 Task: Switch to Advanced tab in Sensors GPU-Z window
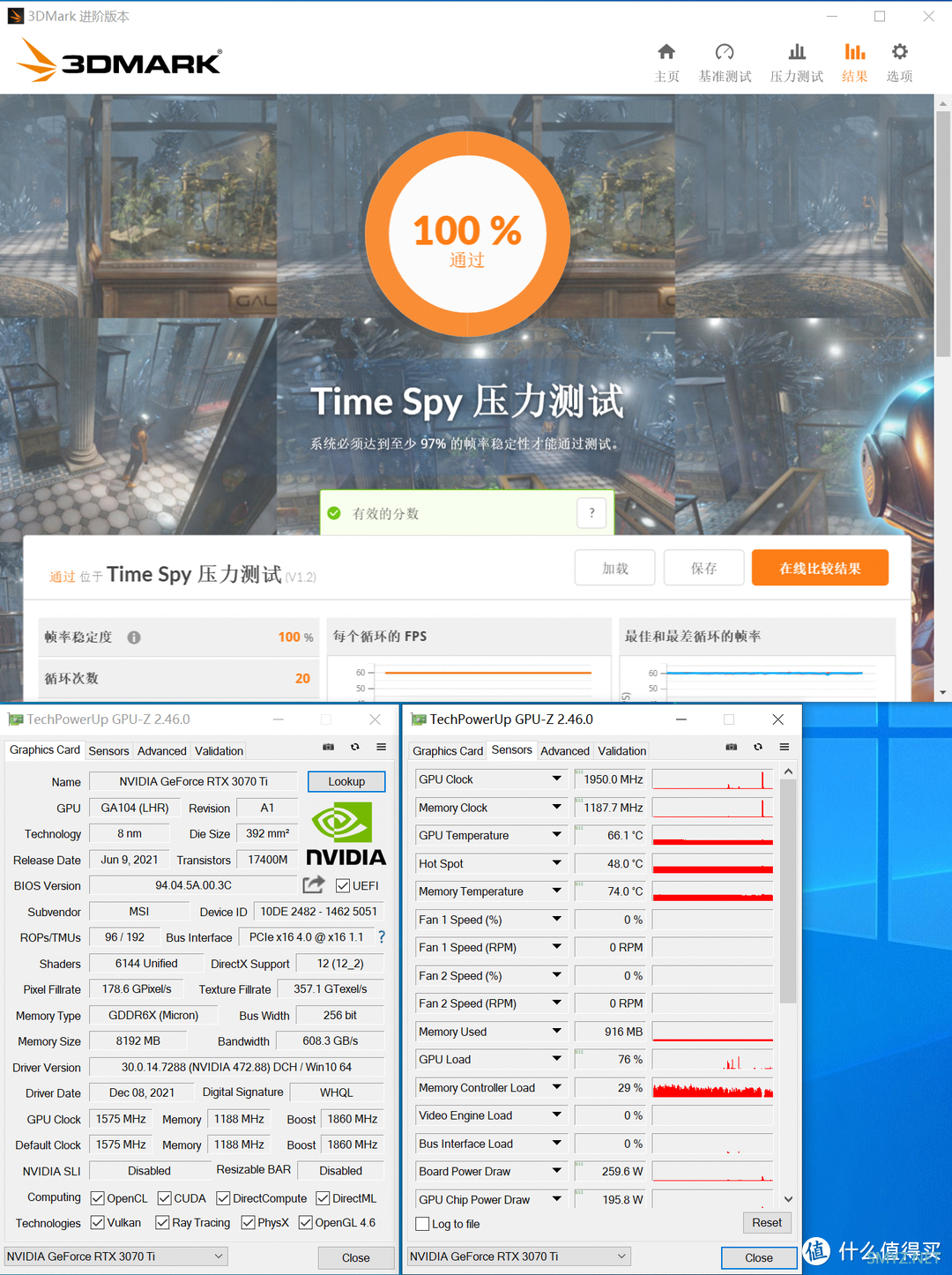coord(565,751)
